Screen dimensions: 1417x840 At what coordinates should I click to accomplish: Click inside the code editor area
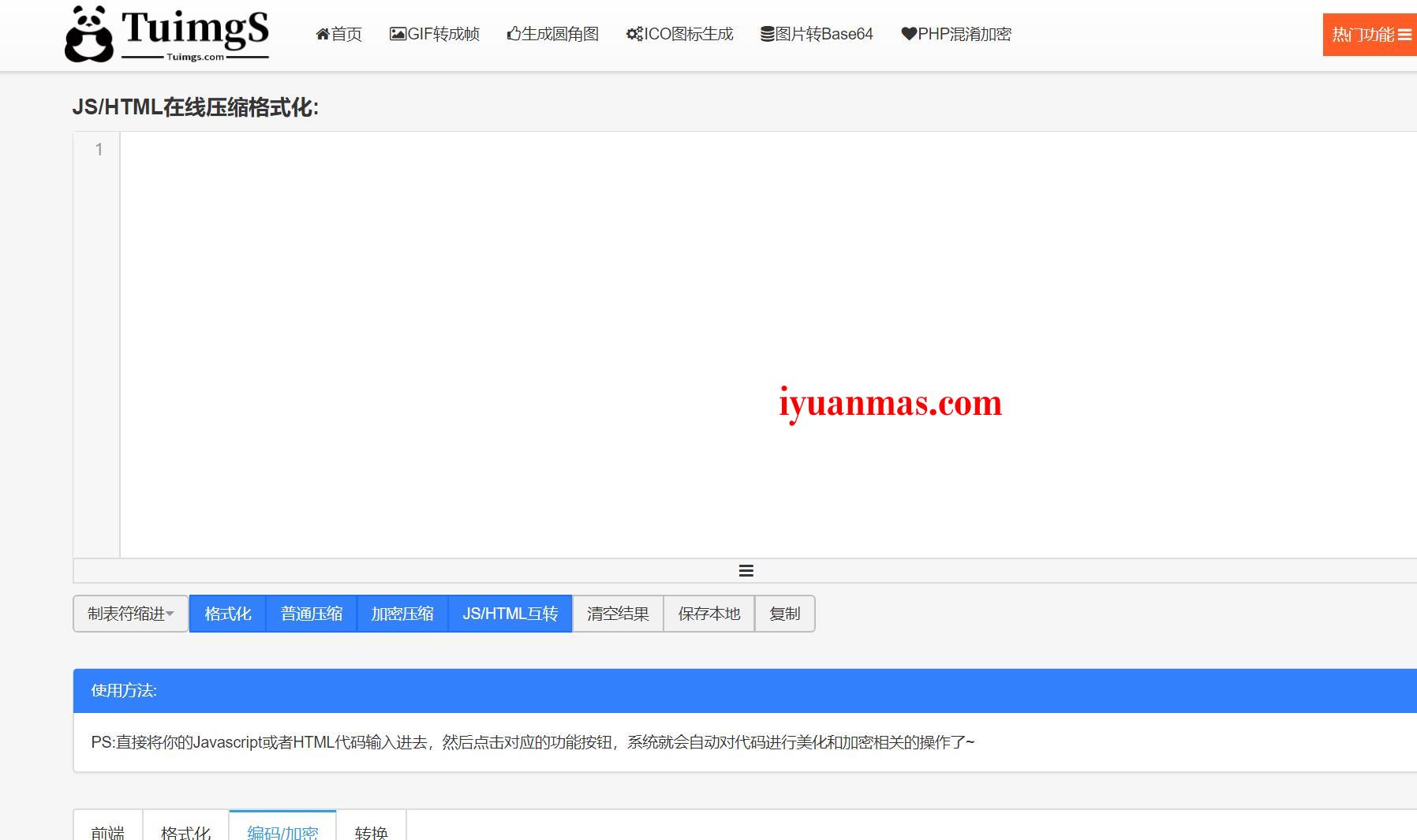[768, 345]
